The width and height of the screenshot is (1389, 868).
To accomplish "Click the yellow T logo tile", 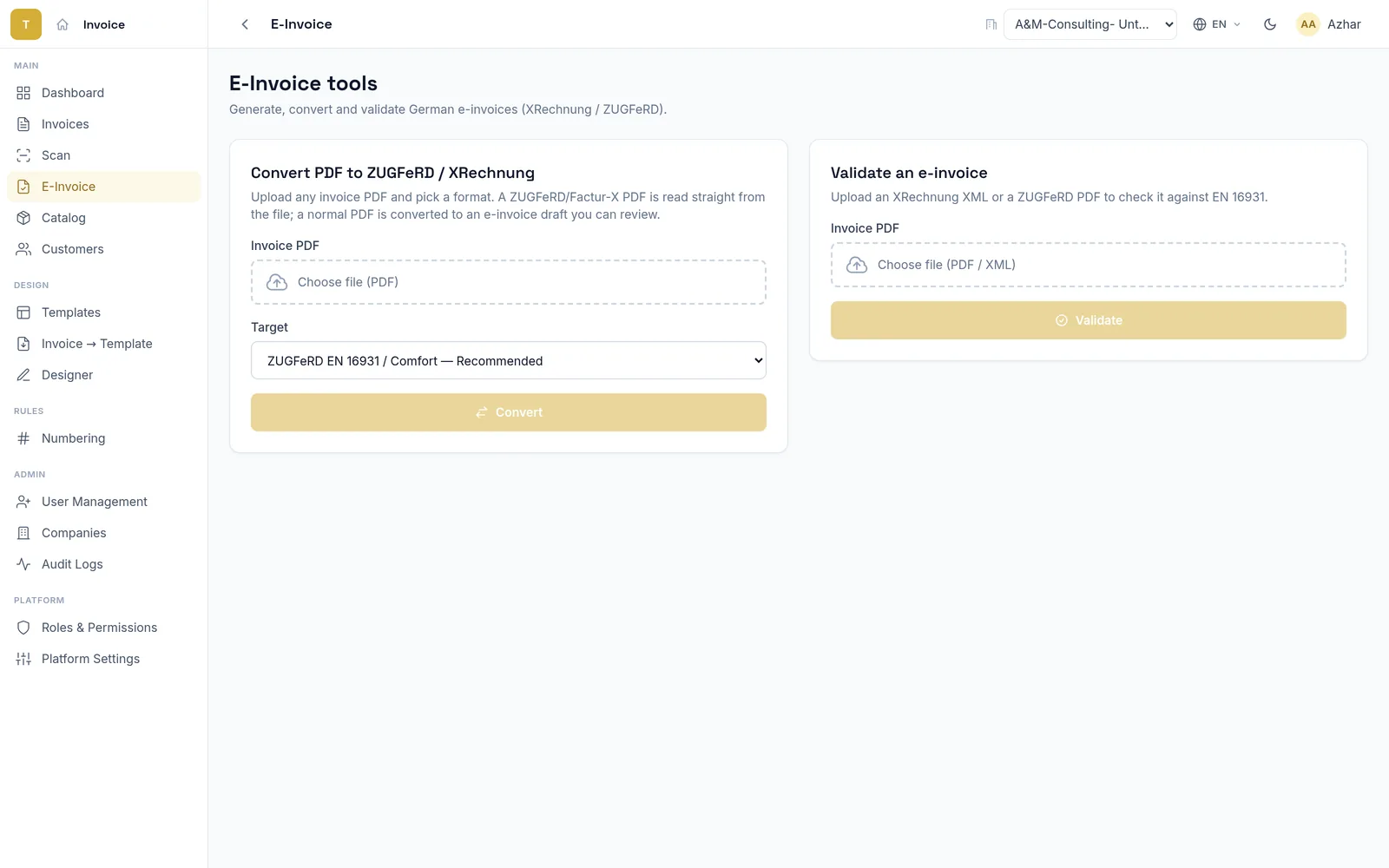I will click(26, 24).
